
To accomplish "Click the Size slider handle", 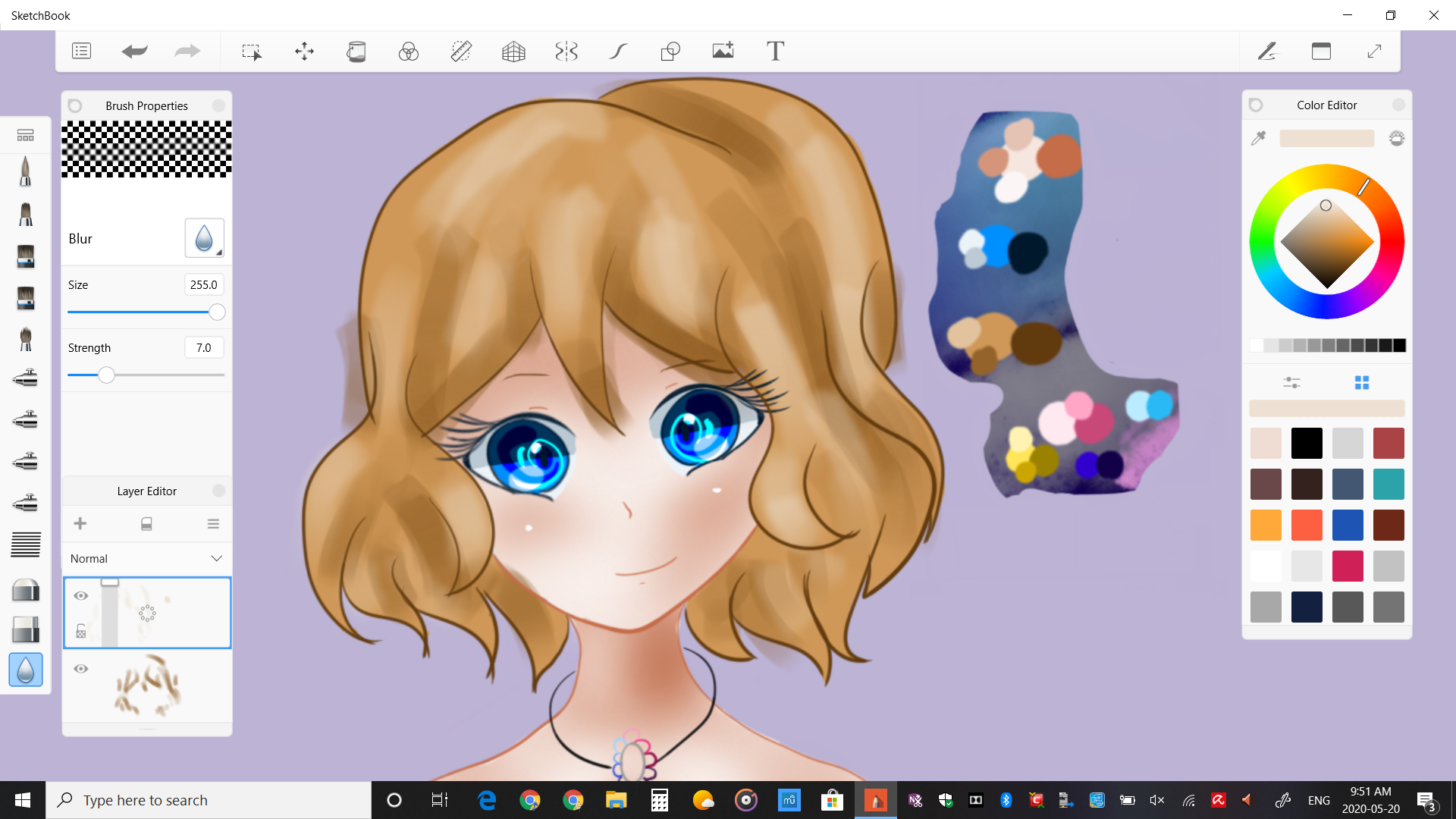I will click(217, 312).
